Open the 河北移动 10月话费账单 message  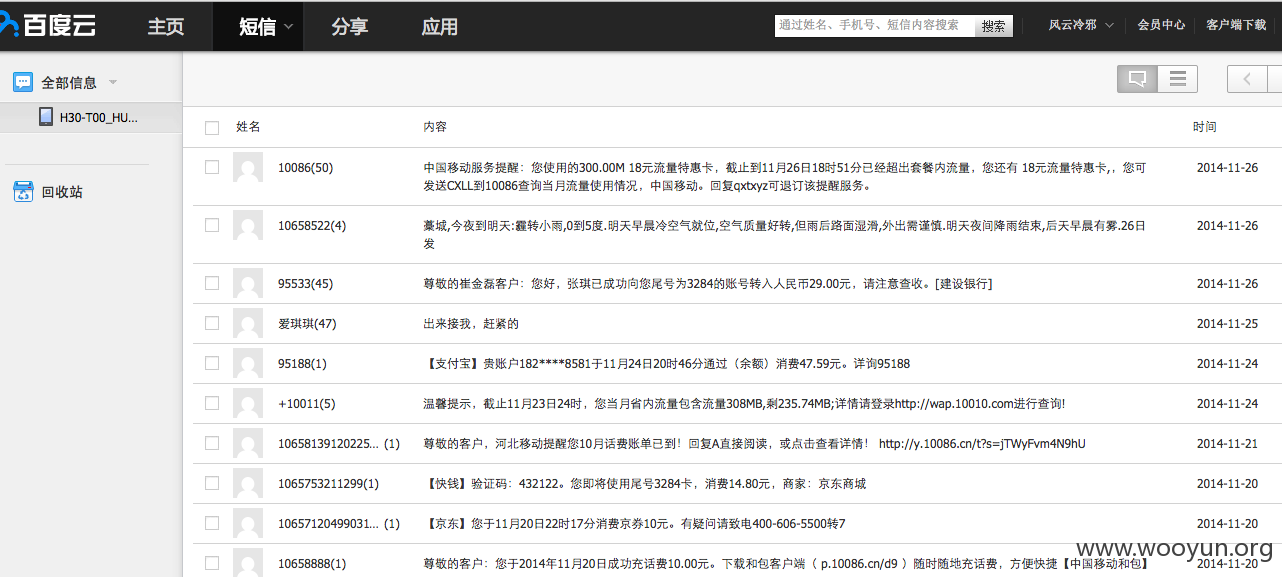(754, 444)
